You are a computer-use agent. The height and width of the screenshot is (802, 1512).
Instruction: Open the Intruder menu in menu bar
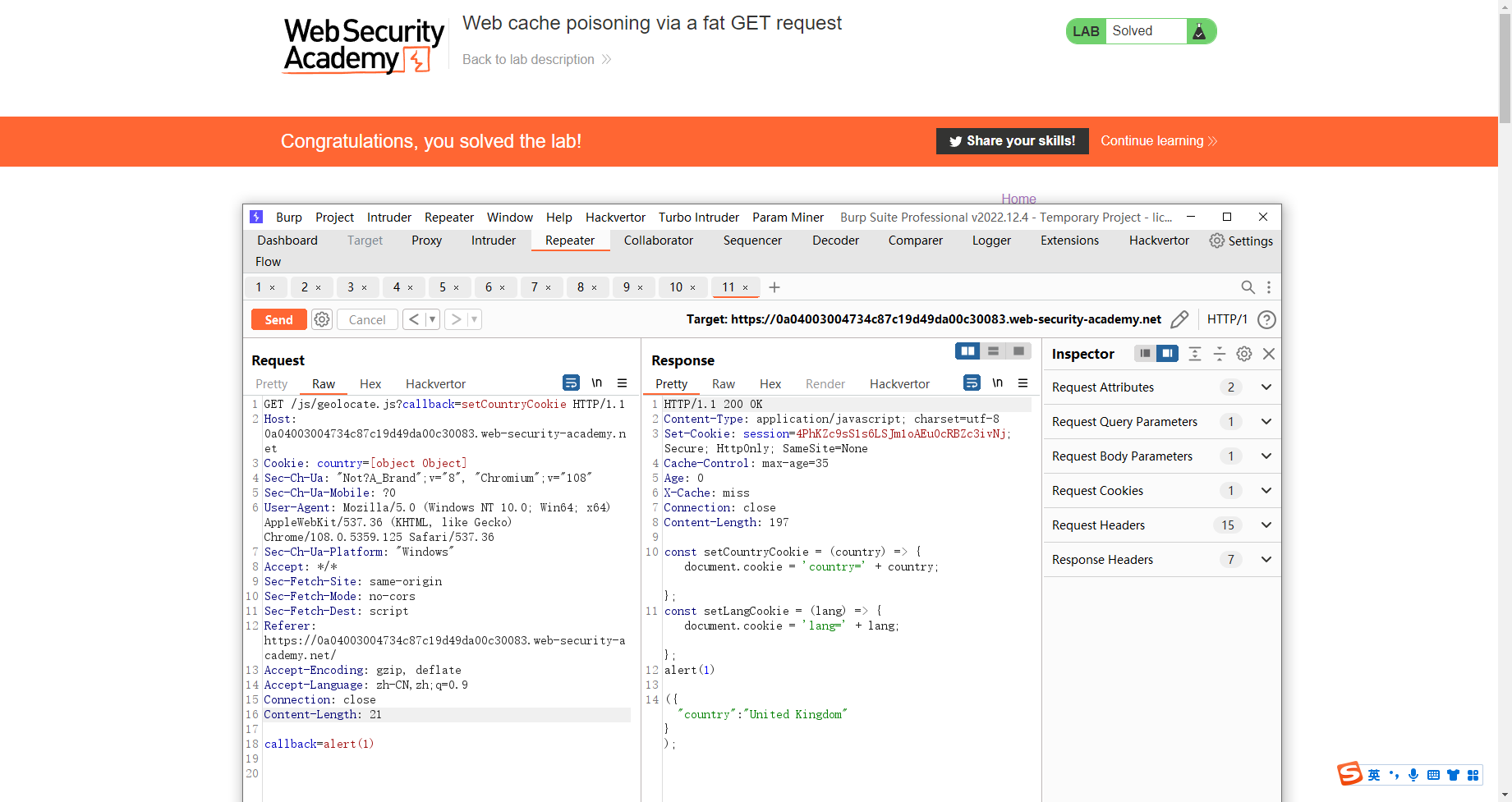(x=389, y=218)
